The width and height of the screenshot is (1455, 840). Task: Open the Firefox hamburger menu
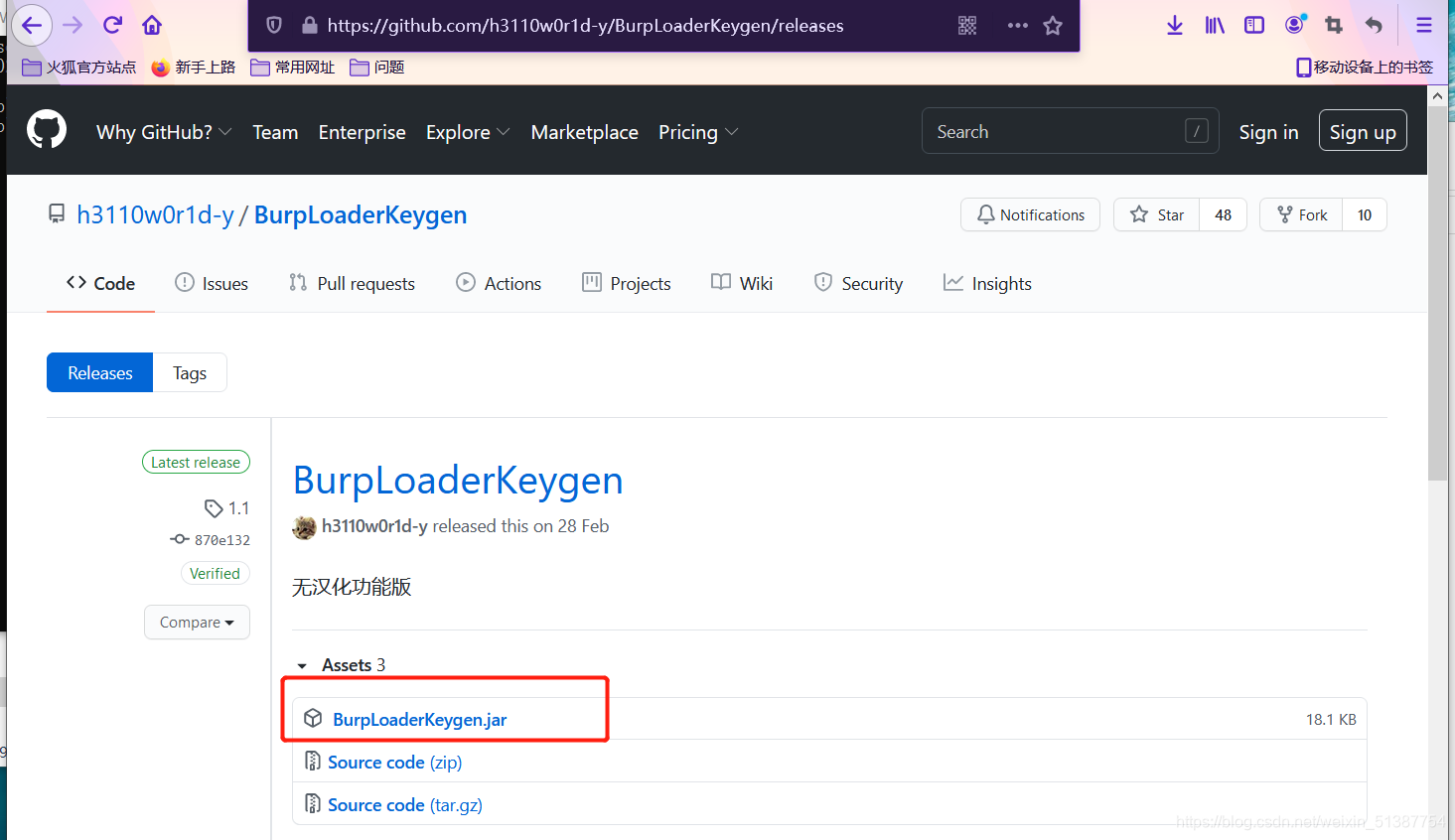[1424, 26]
